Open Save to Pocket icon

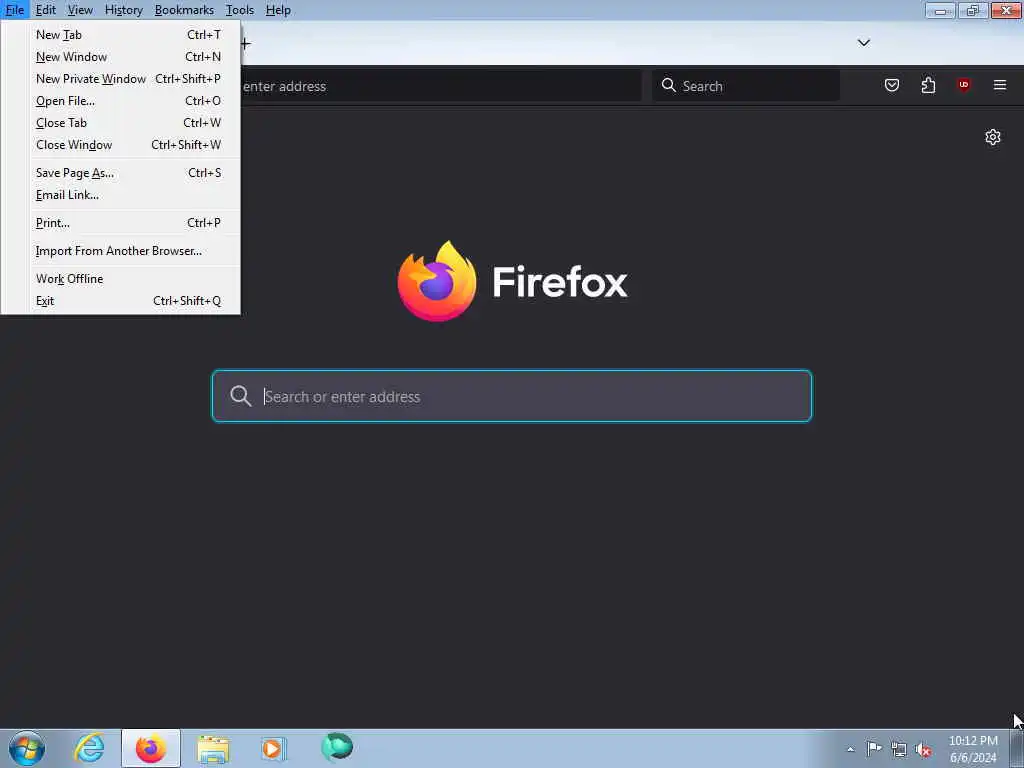pos(891,86)
